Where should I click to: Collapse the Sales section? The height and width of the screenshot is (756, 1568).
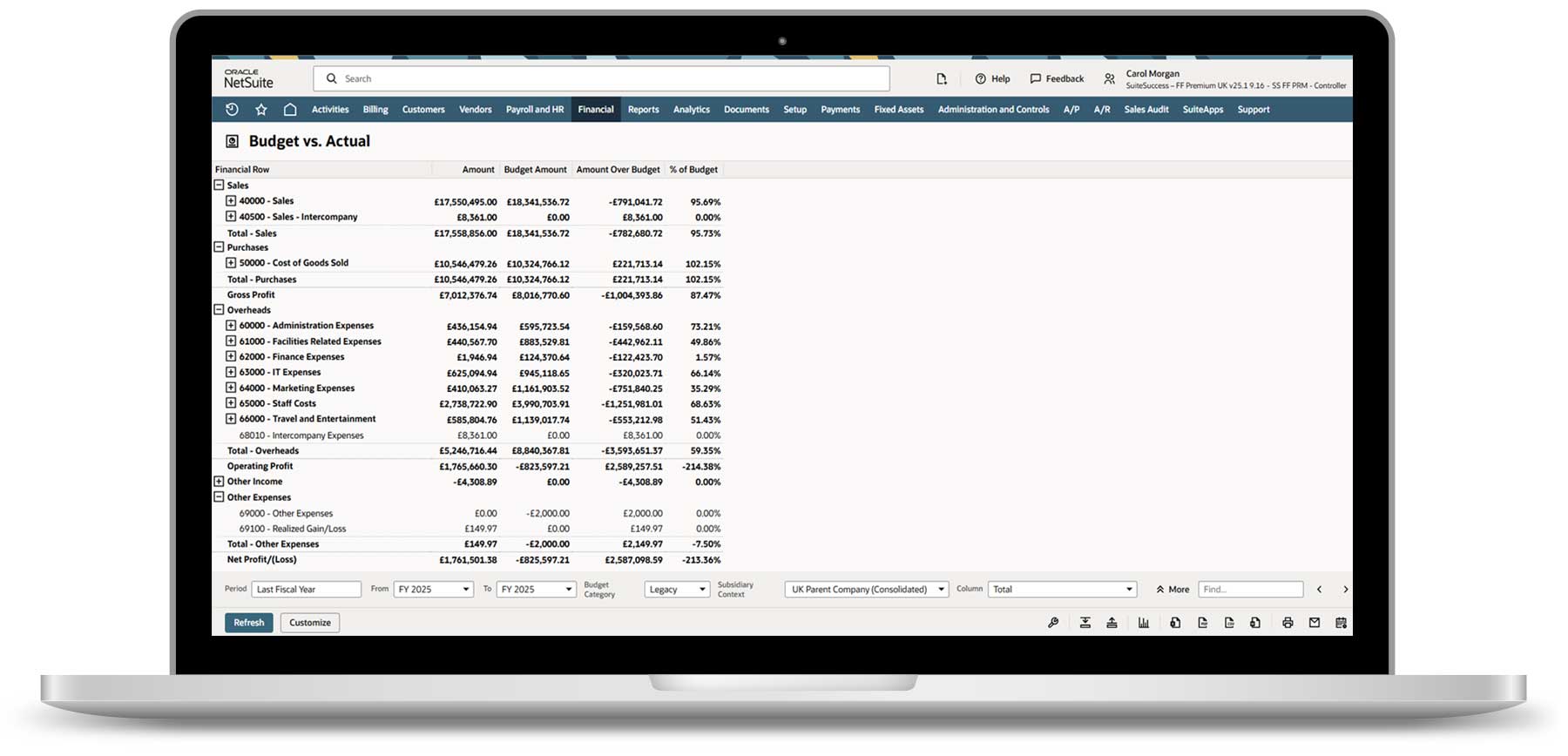click(x=219, y=185)
